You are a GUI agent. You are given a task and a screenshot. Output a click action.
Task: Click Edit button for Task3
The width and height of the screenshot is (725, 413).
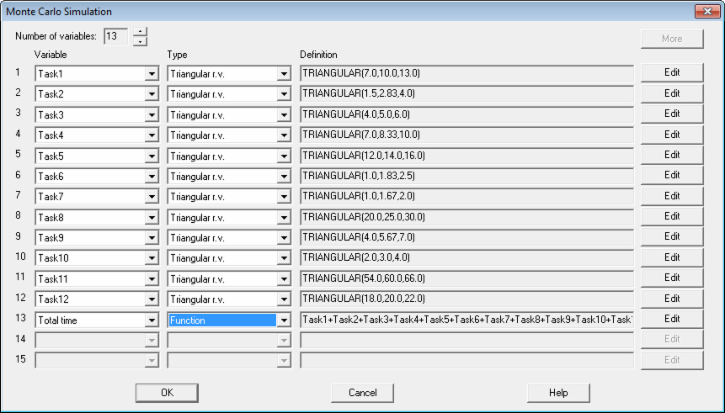(x=672, y=114)
